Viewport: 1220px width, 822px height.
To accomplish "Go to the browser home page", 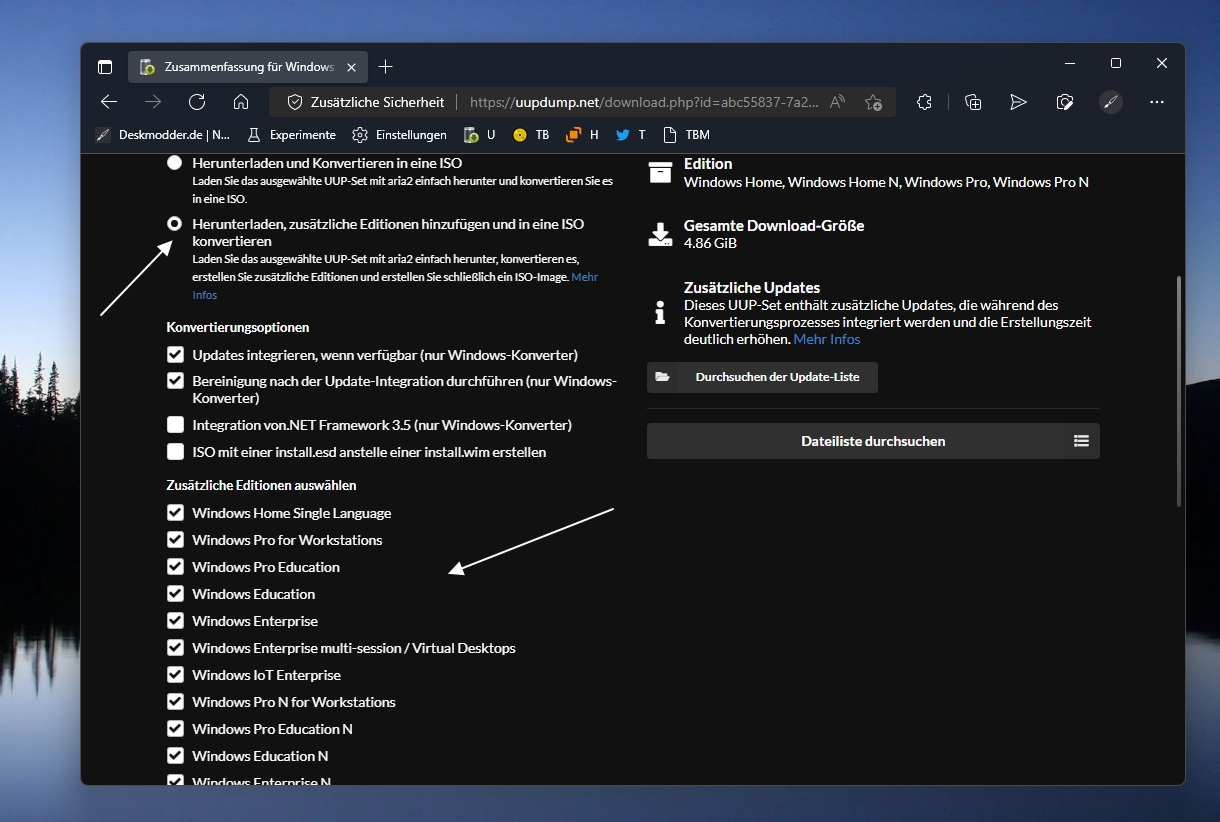I will click(241, 102).
